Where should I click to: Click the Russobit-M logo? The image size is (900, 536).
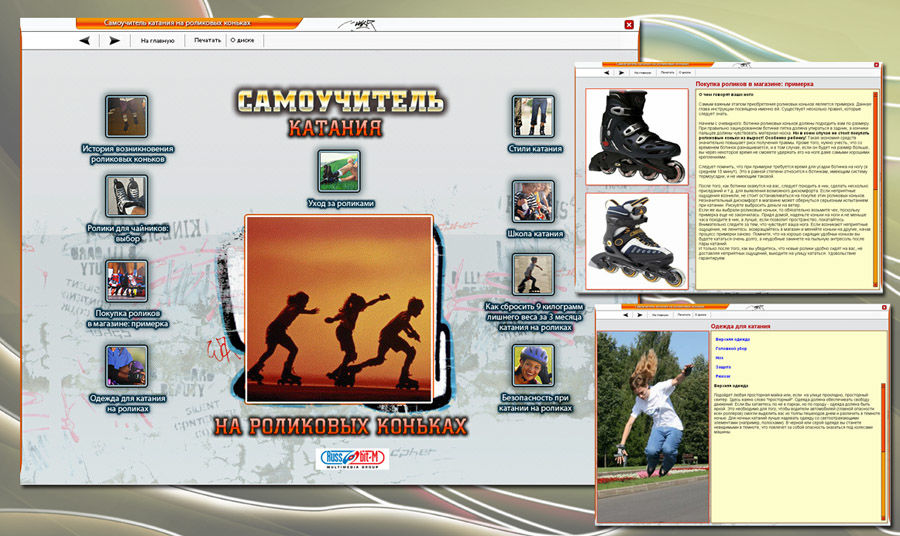coord(352,459)
